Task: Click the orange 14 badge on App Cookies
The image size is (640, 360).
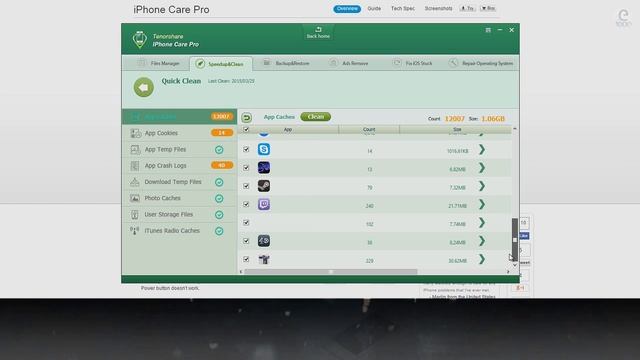Action: 222,133
